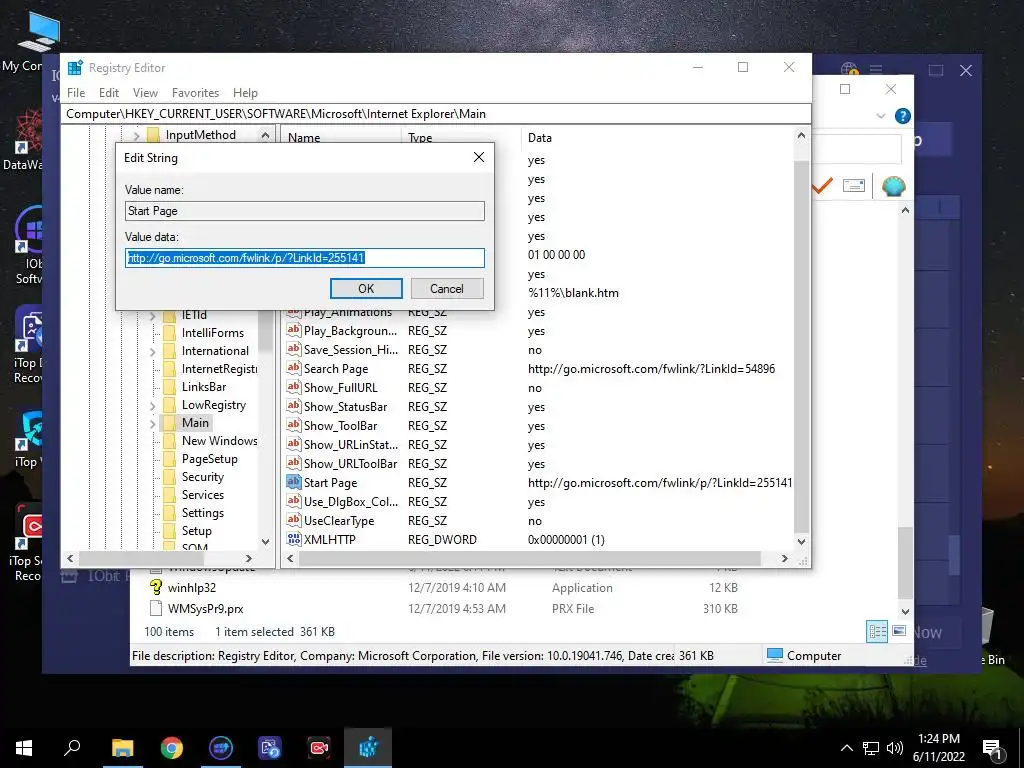This screenshot has width=1024, height=768.
Task: Show hidden tray icons chevron
Action: pyautogui.click(x=846, y=748)
